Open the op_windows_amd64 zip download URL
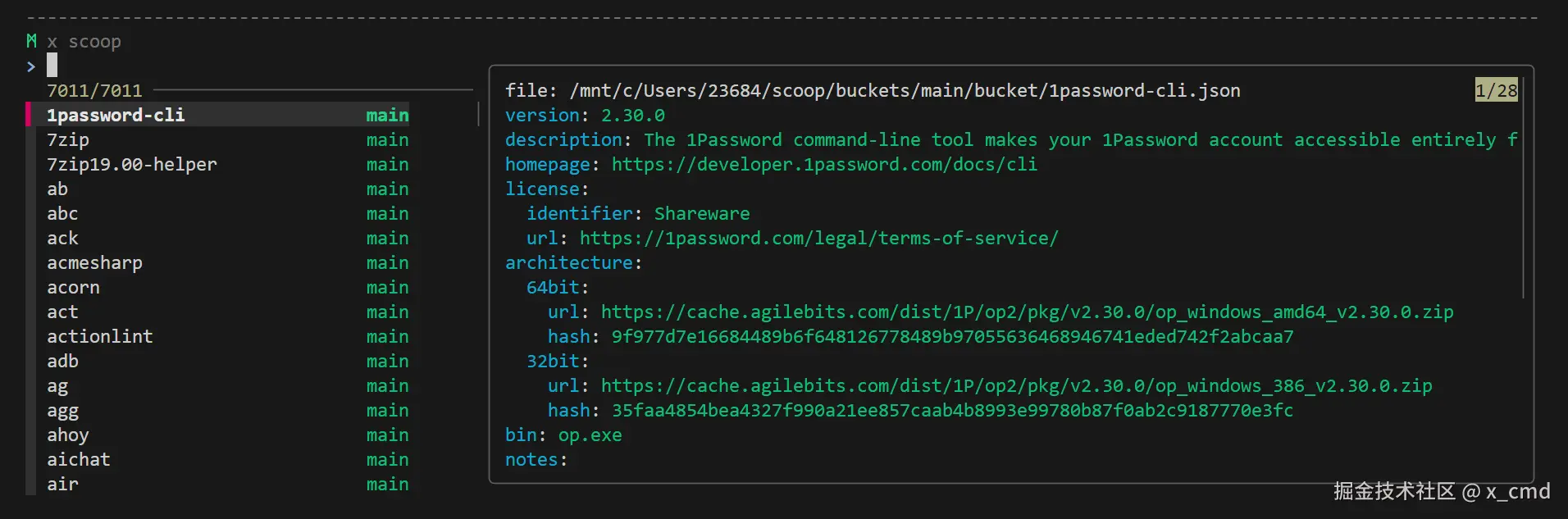1568x519 pixels. 1027,312
